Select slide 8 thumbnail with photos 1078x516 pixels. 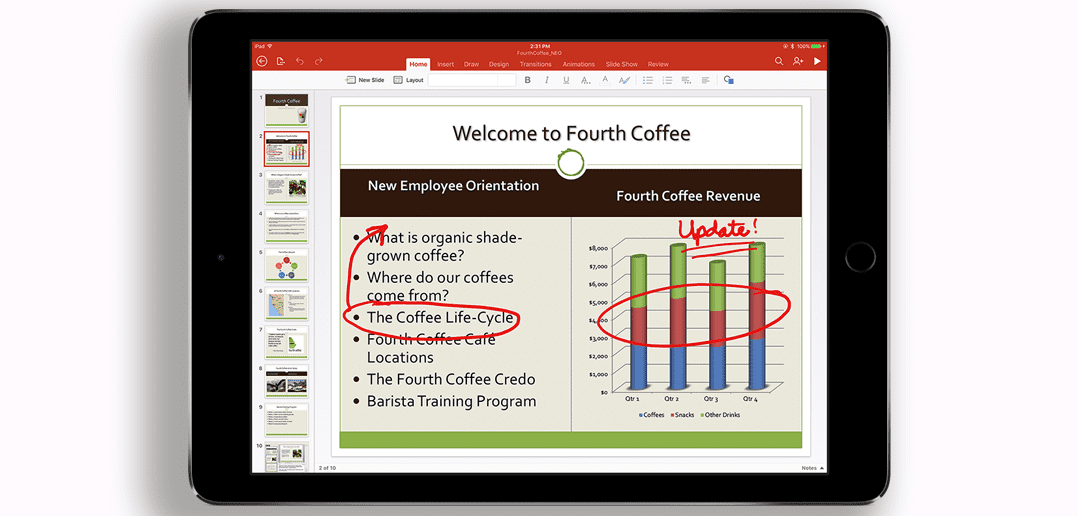pos(287,380)
